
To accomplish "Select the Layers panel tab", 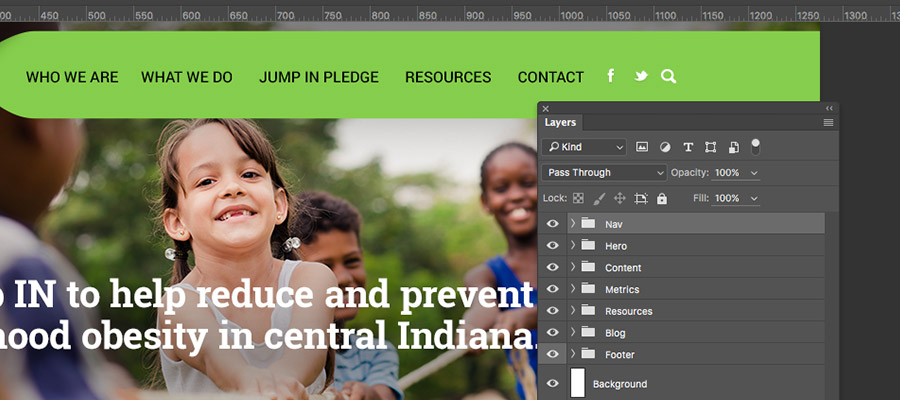I will point(560,123).
